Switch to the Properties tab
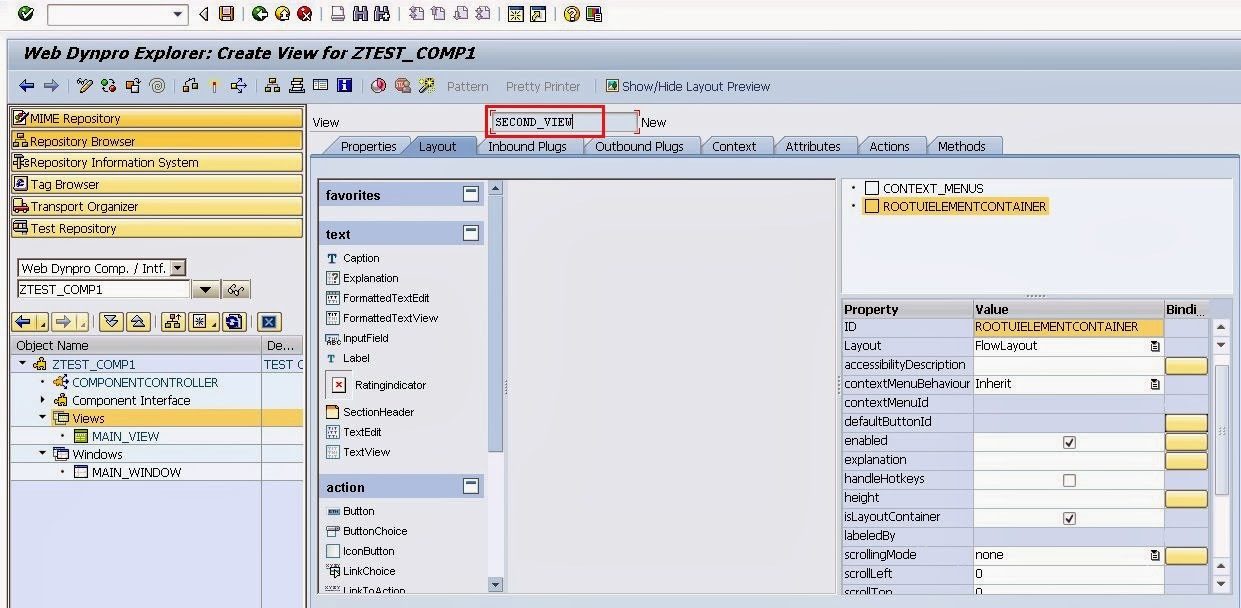The image size is (1241, 608). coord(368,146)
